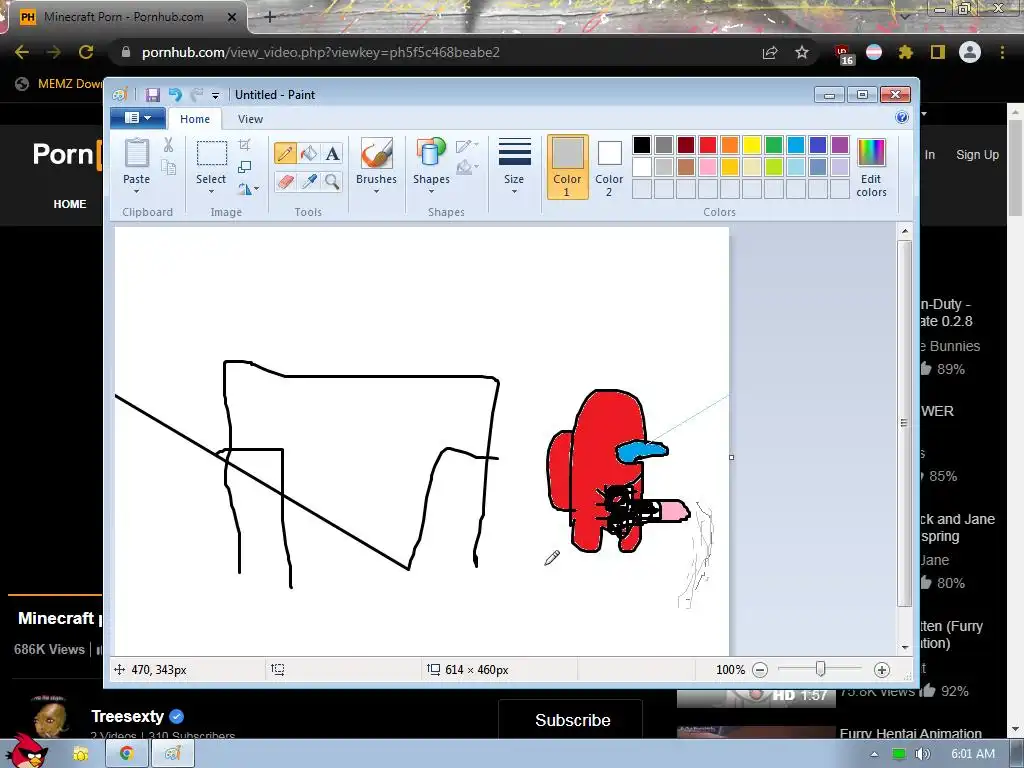Screen dimensions: 1024x768
Task: Open the Rotate or flip dropdown
Action: point(248,189)
